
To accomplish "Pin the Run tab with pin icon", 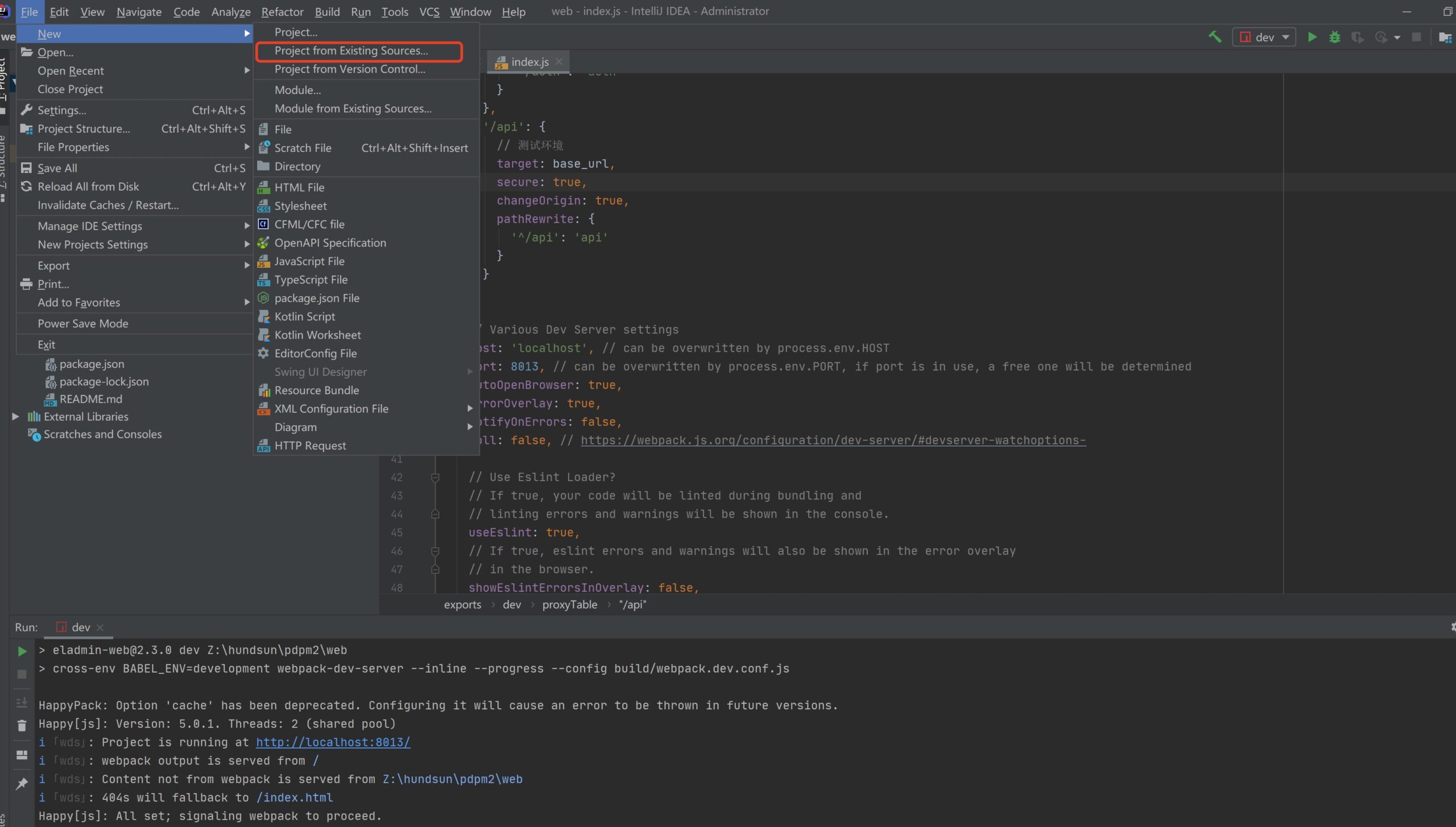I will 22,783.
